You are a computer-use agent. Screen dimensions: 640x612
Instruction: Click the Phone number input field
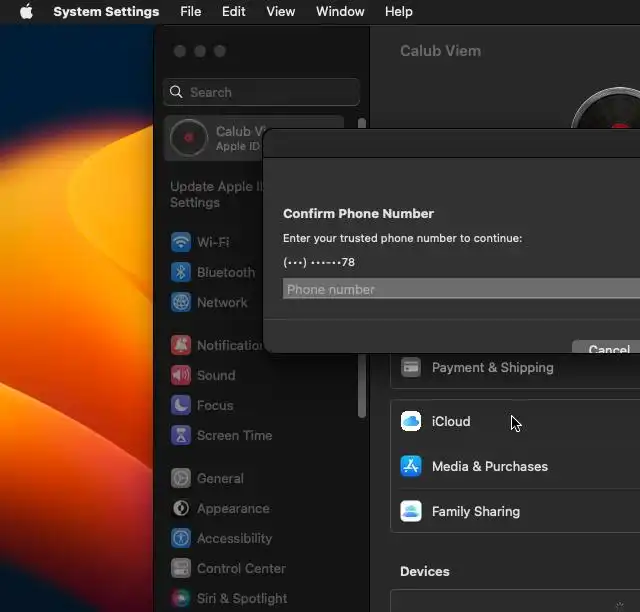click(x=461, y=289)
